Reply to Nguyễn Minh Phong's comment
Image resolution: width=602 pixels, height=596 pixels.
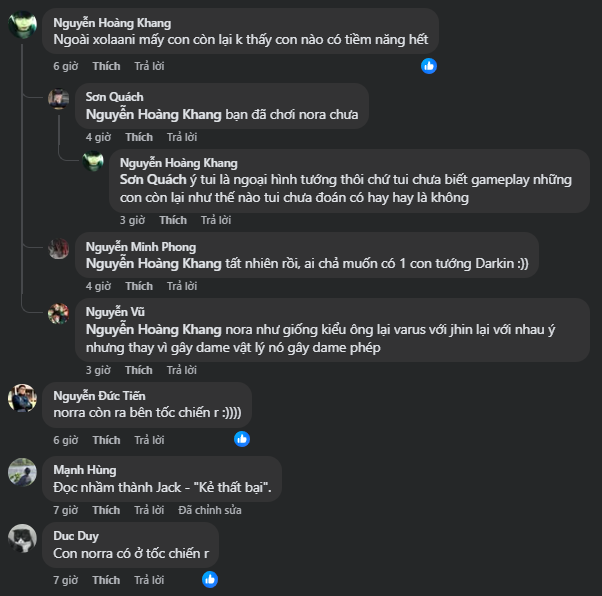tap(182, 286)
